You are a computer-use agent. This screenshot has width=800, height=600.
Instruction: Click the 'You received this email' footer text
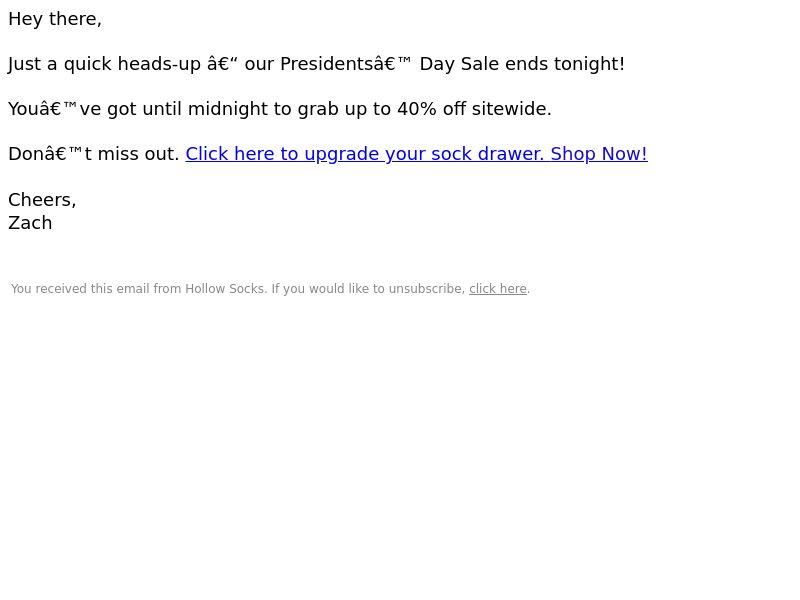point(81,289)
